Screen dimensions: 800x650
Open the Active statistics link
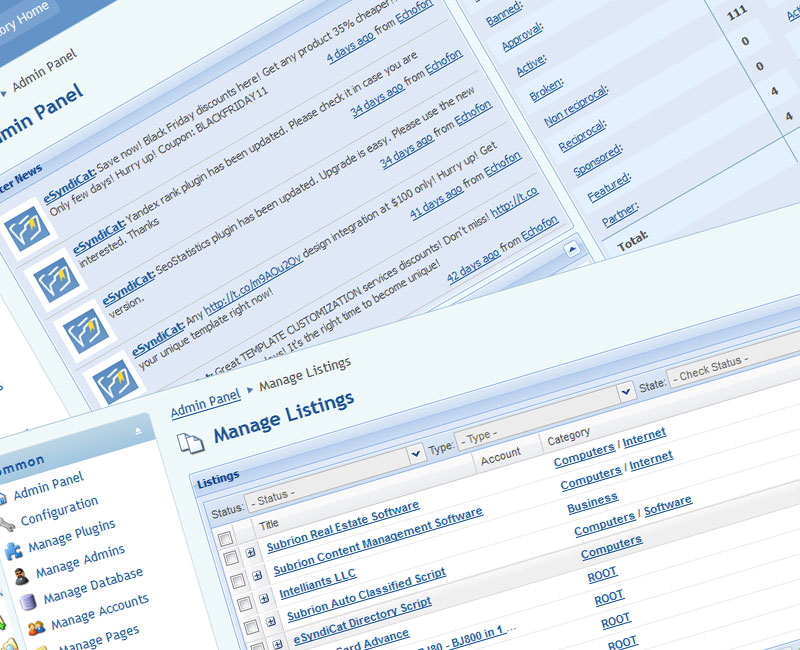530,65
